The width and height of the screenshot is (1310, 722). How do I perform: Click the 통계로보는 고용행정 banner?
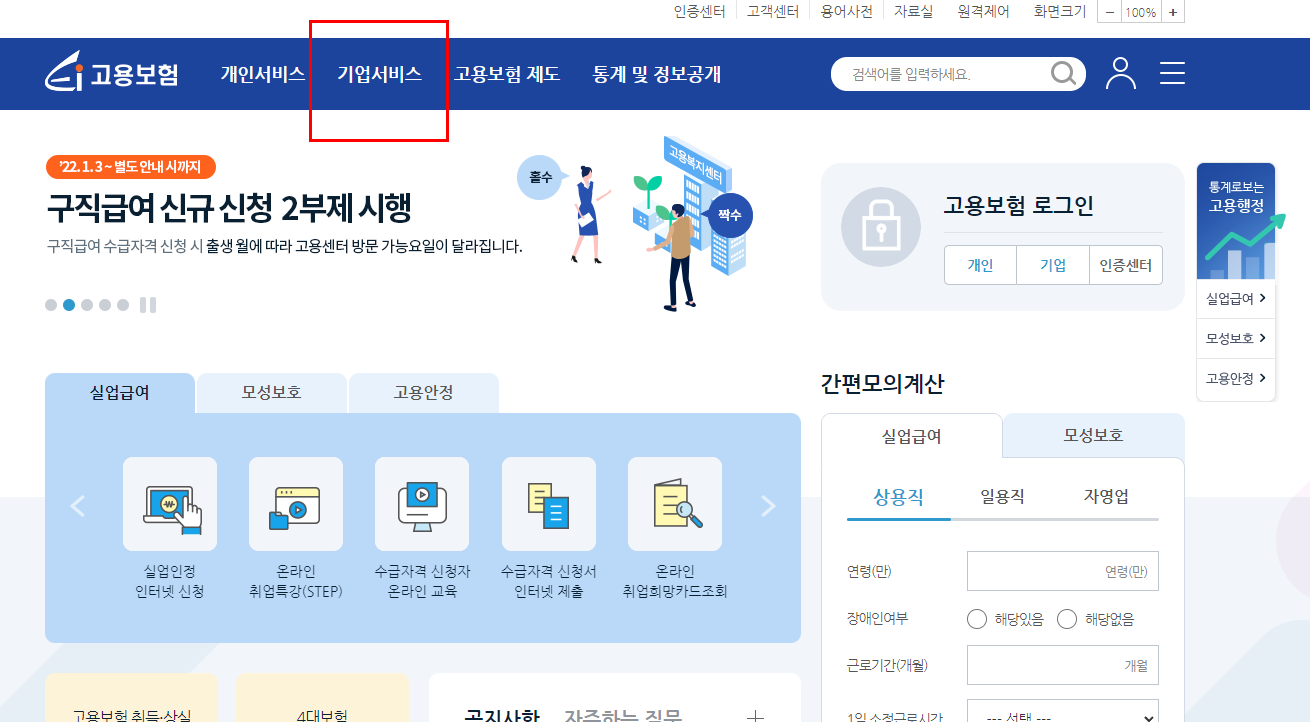point(1236,222)
